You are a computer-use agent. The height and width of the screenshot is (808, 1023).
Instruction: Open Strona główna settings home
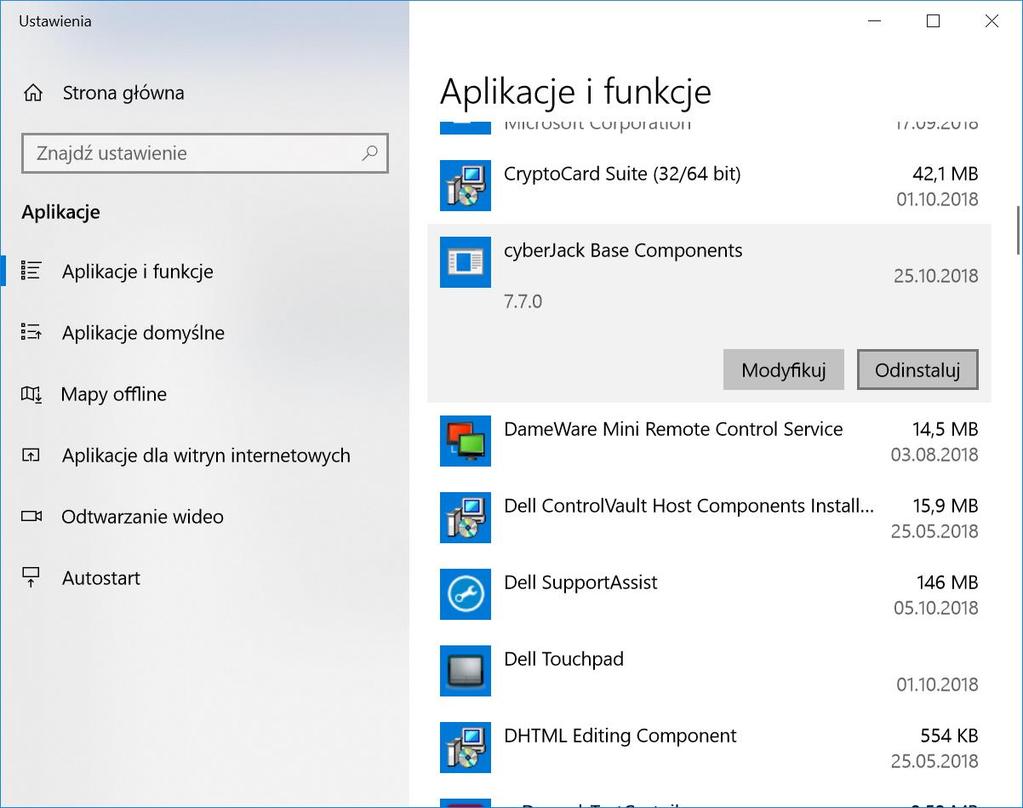(123, 93)
